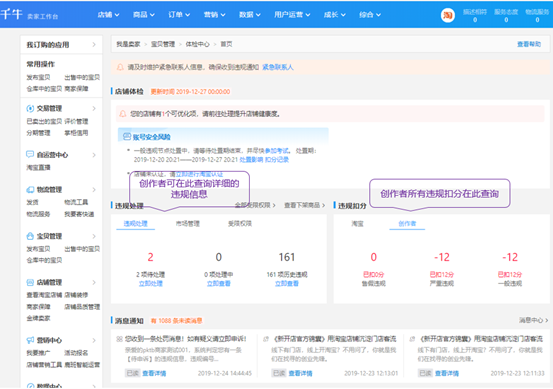Click the bell icon in emergency contact notice
This screenshot has width=553, height=389.
[120, 67]
